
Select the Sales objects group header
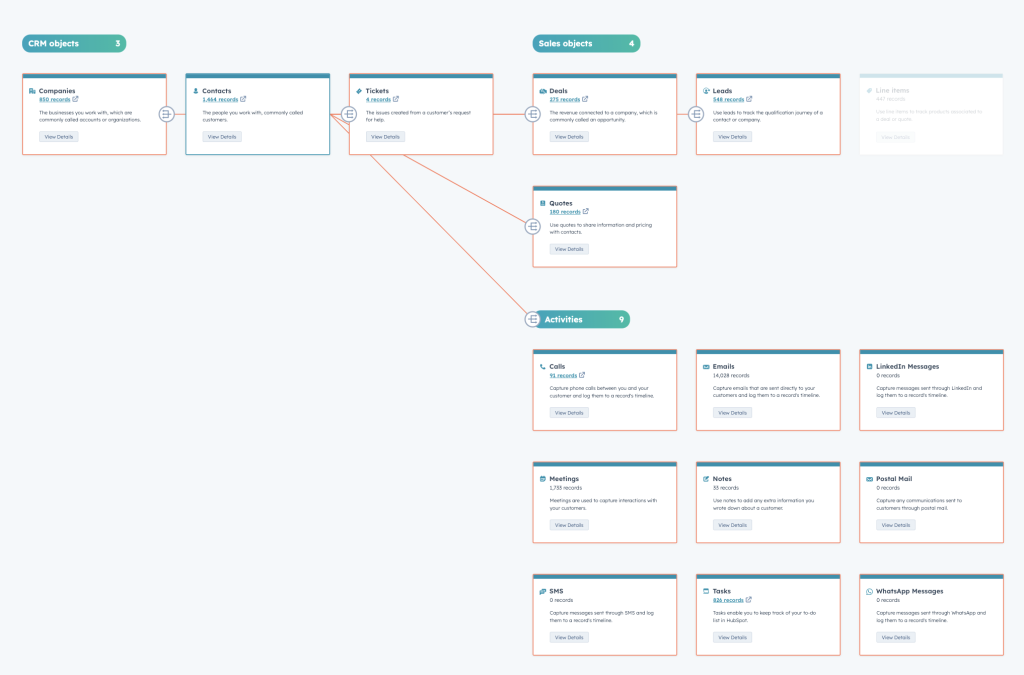[585, 44]
